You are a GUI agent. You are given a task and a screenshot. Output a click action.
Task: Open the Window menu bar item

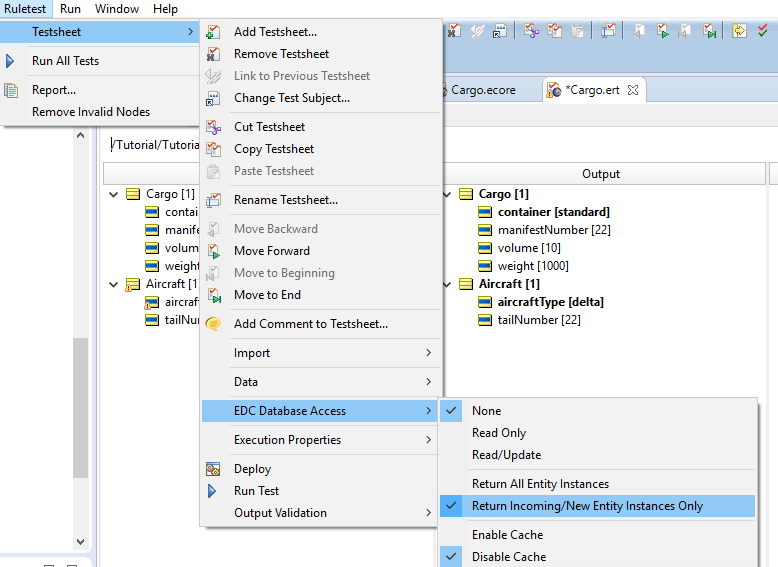117,9
